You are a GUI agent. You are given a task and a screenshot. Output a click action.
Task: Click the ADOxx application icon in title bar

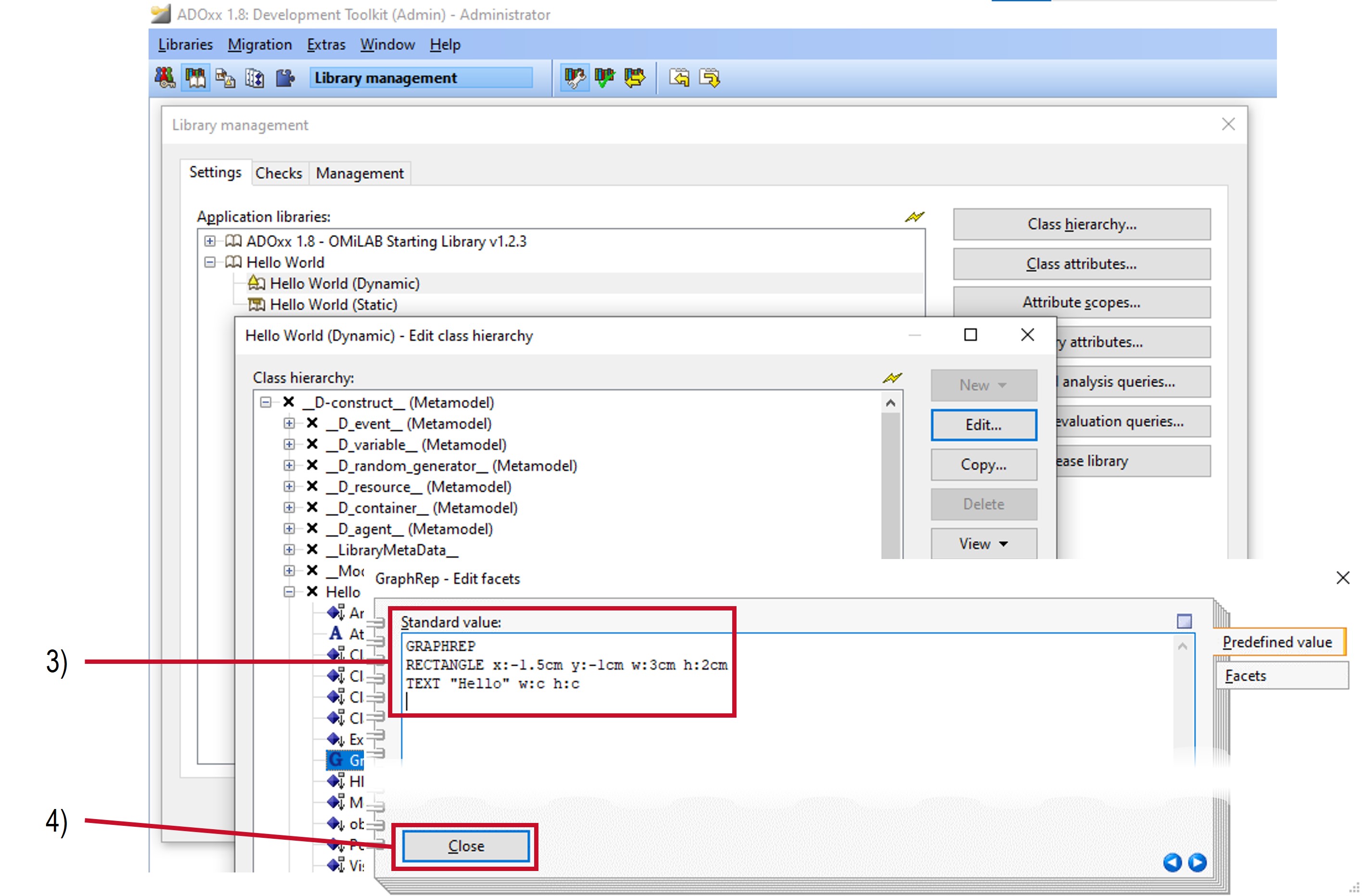click(x=161, y=14)
